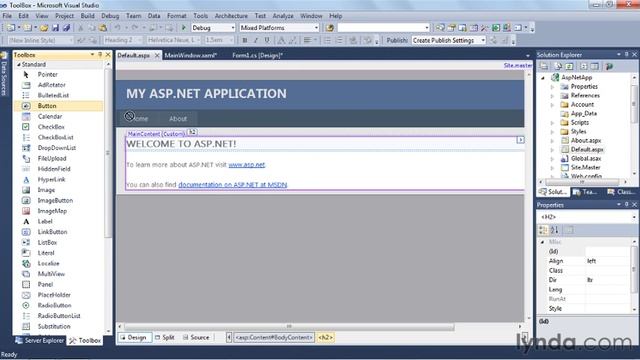Screen dimensions: 640x360
Task: Choose the ListBox control
Action: 47,242
